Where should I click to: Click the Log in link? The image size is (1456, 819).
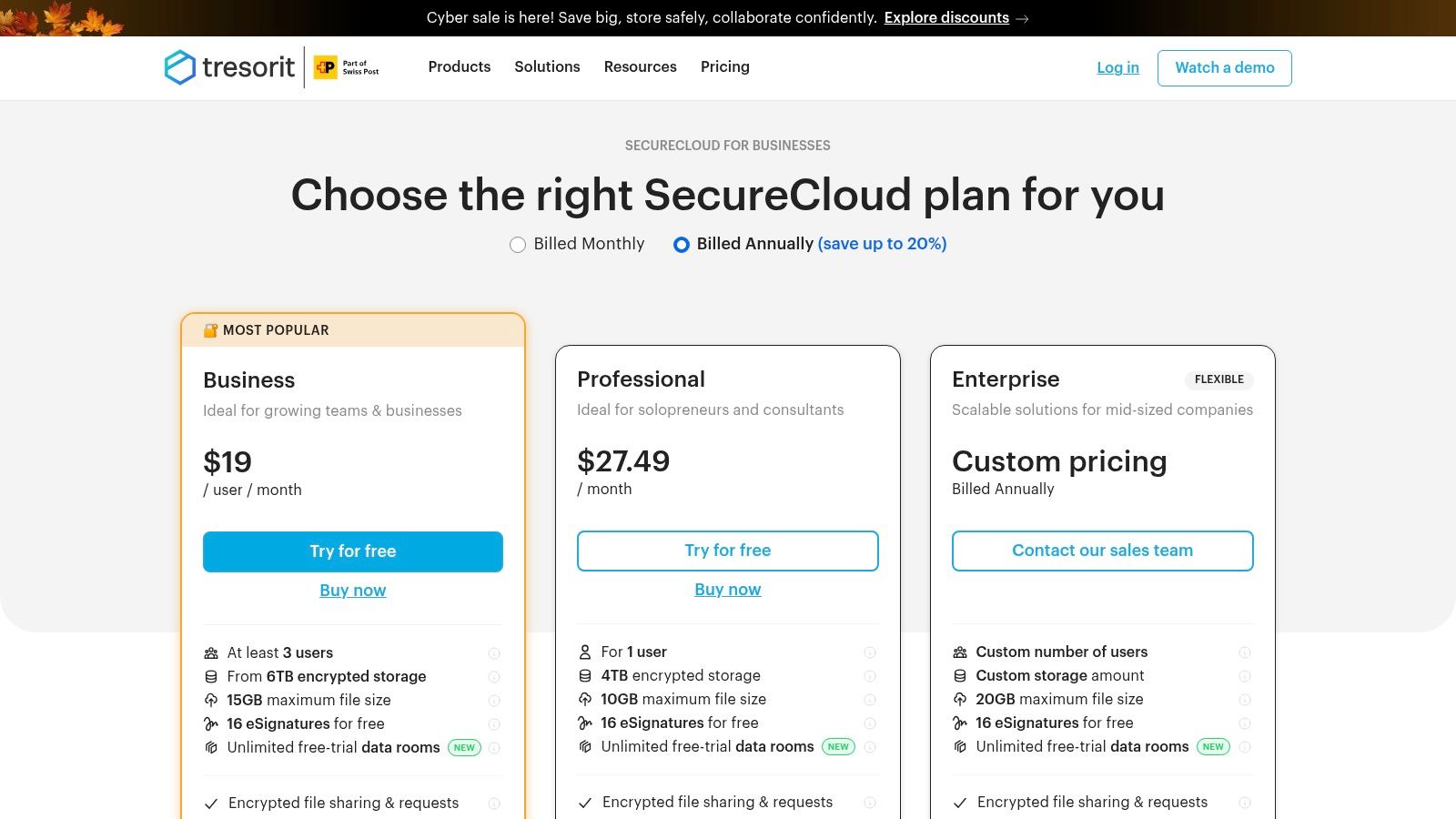(1117, 67)
